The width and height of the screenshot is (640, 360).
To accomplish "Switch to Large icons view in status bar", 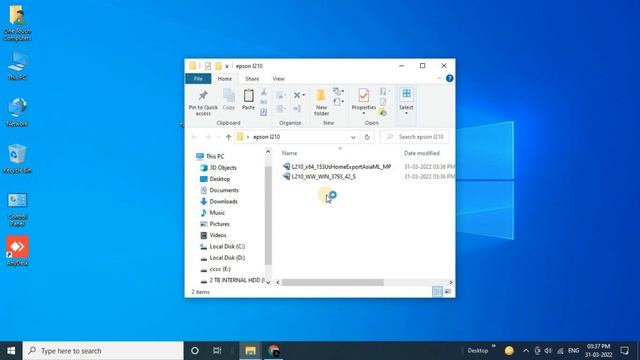I will coord(447,292).
